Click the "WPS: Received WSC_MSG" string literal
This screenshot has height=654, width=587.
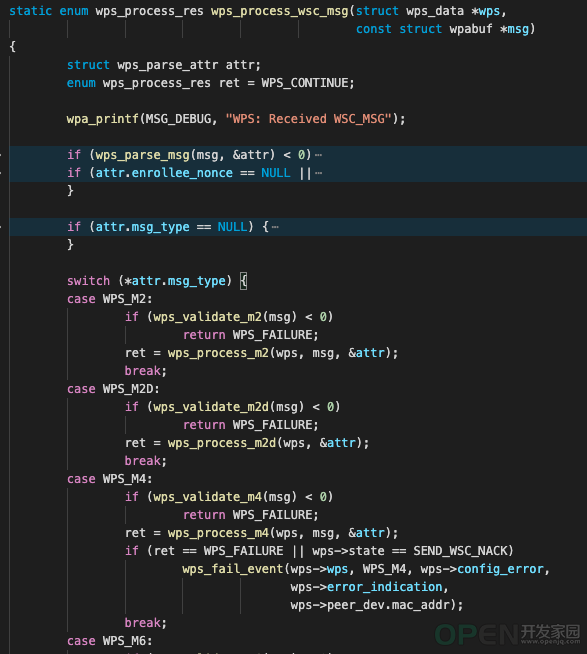(309, 119)
